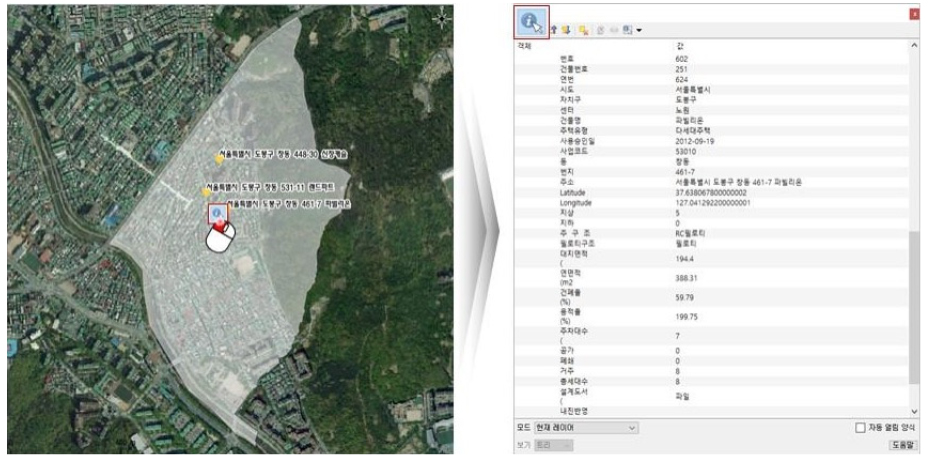Click the scrollbar down arrow in results
The width and height of the screenshot is (933, 456).
[915, 411]
